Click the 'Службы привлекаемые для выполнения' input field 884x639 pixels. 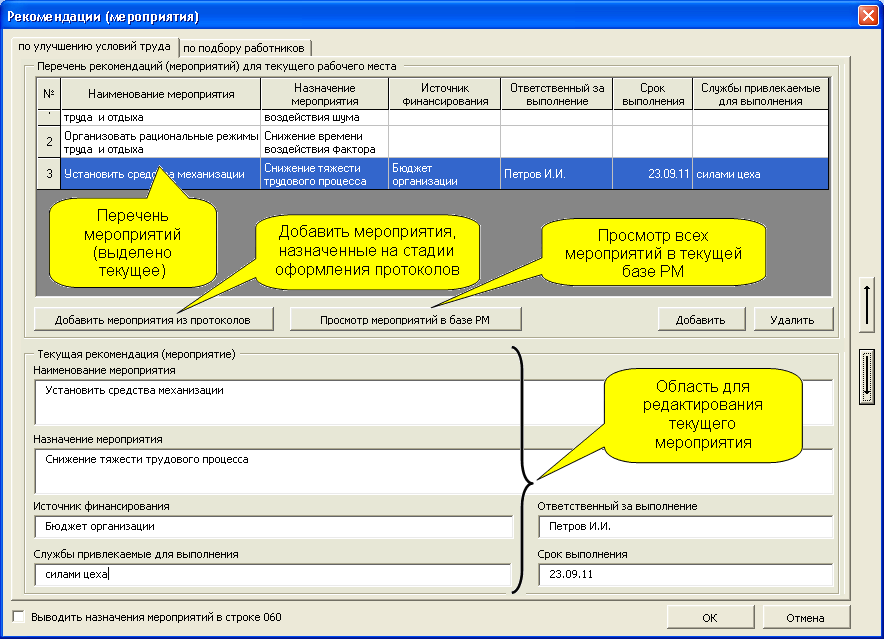(273, 574)
